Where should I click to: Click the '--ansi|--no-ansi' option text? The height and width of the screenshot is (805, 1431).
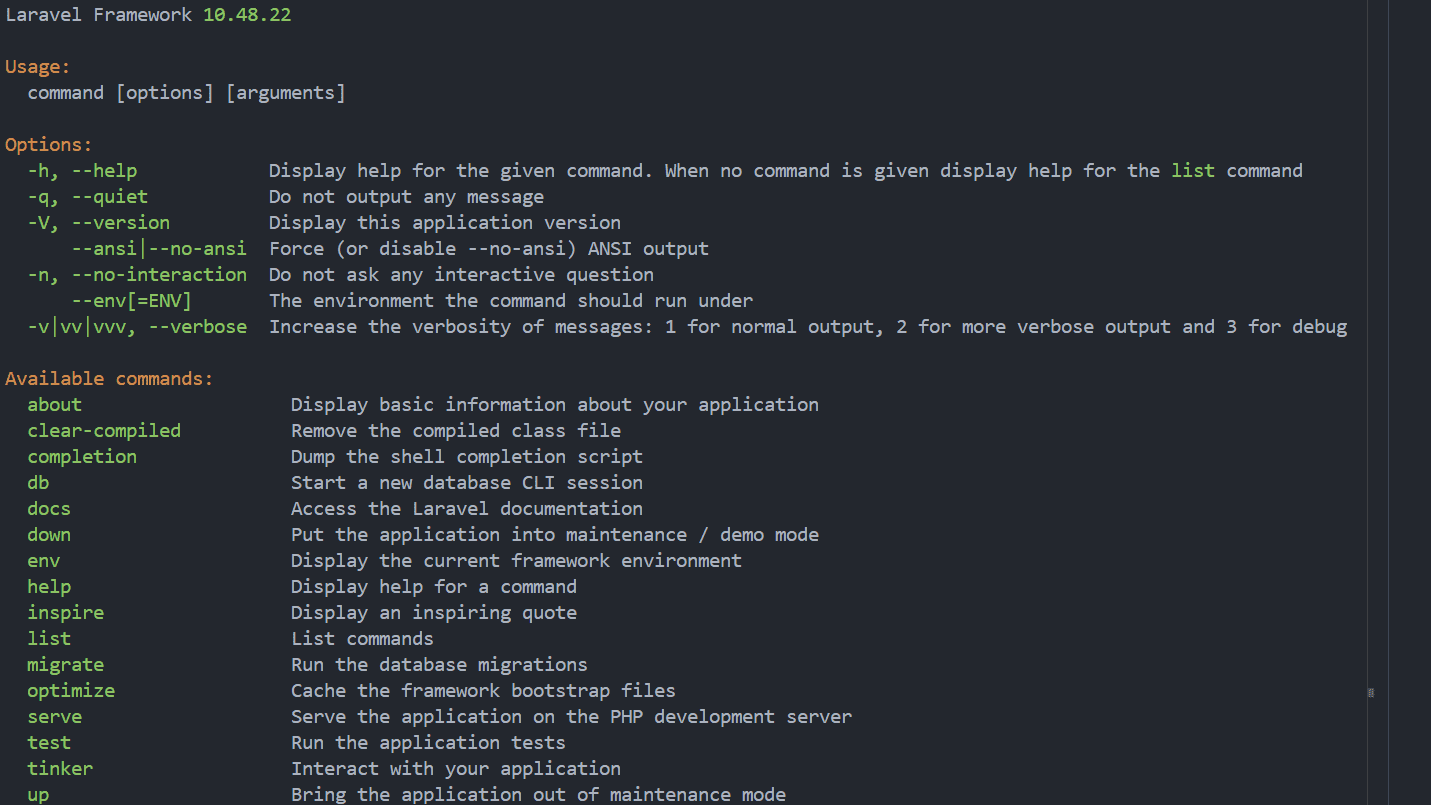(x=159, y=249)
